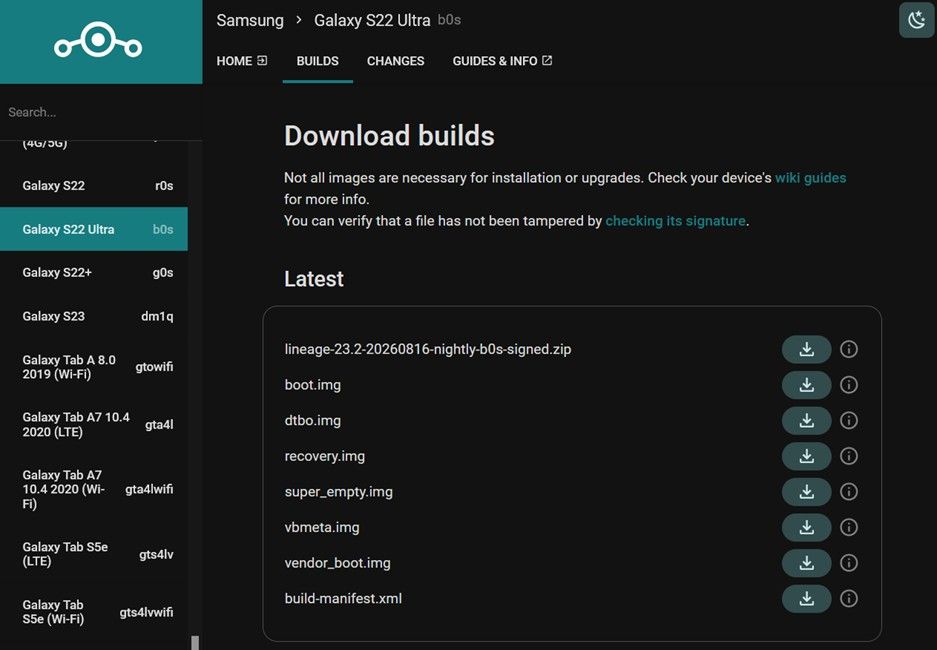Open the wiki guides link
Image resolution: width=937 pixels, height=650 pixels.
point(810,178)
